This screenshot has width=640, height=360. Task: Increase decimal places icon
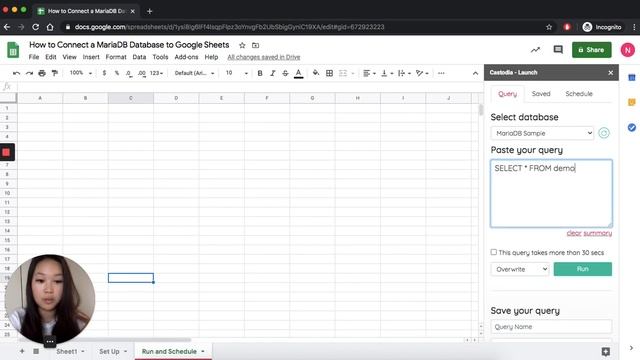pos(142,73)
